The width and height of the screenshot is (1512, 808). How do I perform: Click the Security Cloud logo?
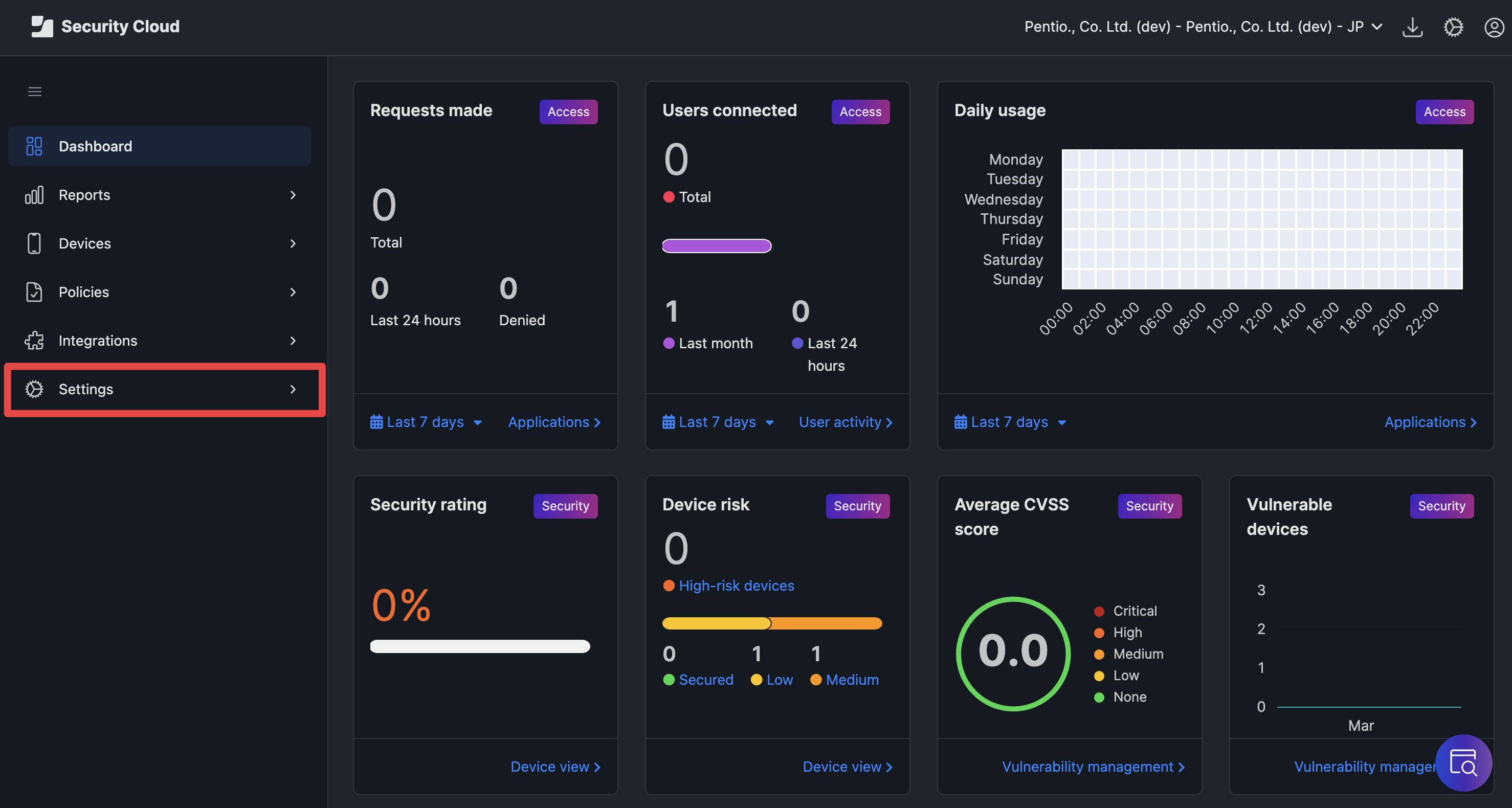pos(105,27)
